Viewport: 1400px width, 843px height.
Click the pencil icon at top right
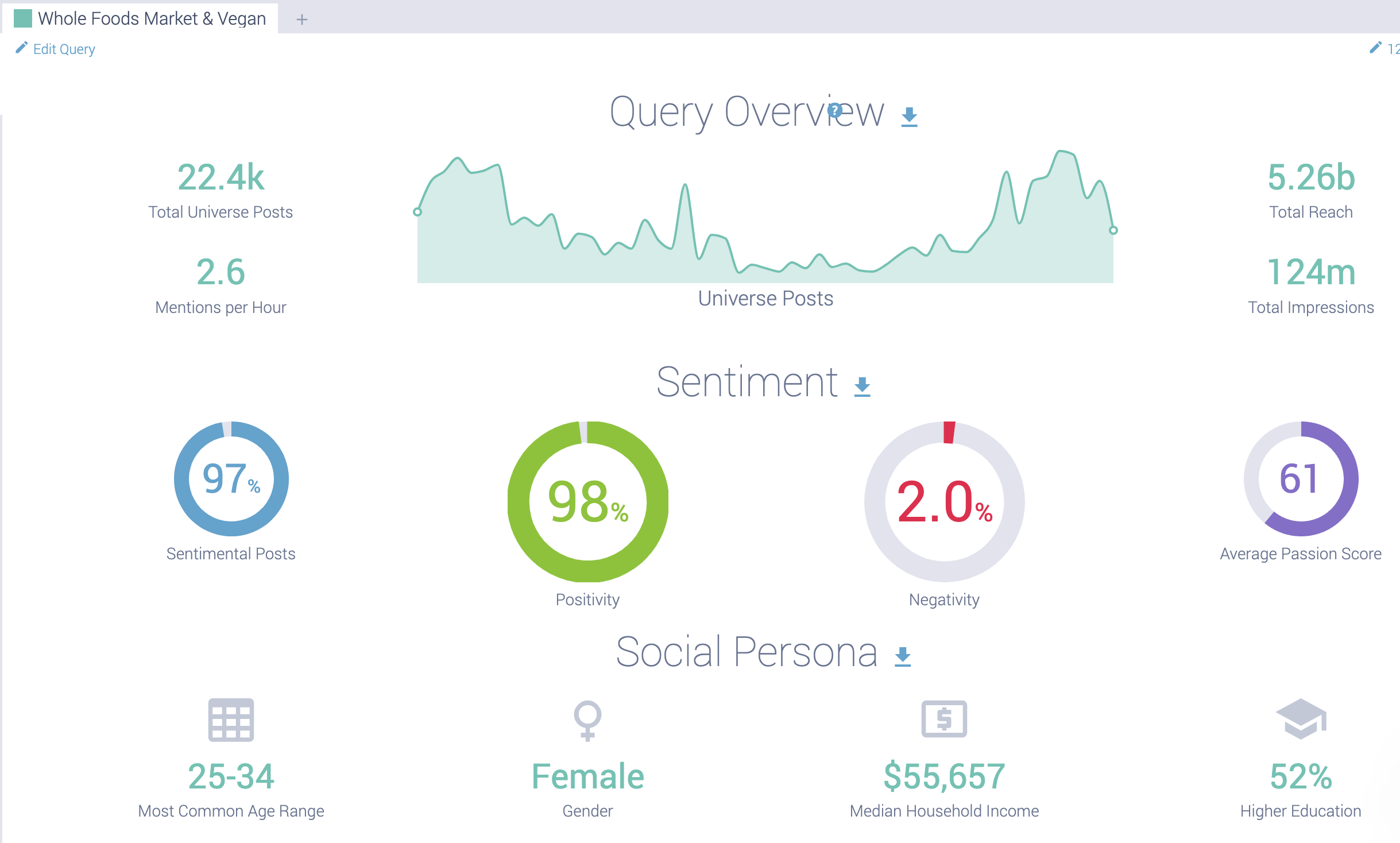tap(1375, 48)
